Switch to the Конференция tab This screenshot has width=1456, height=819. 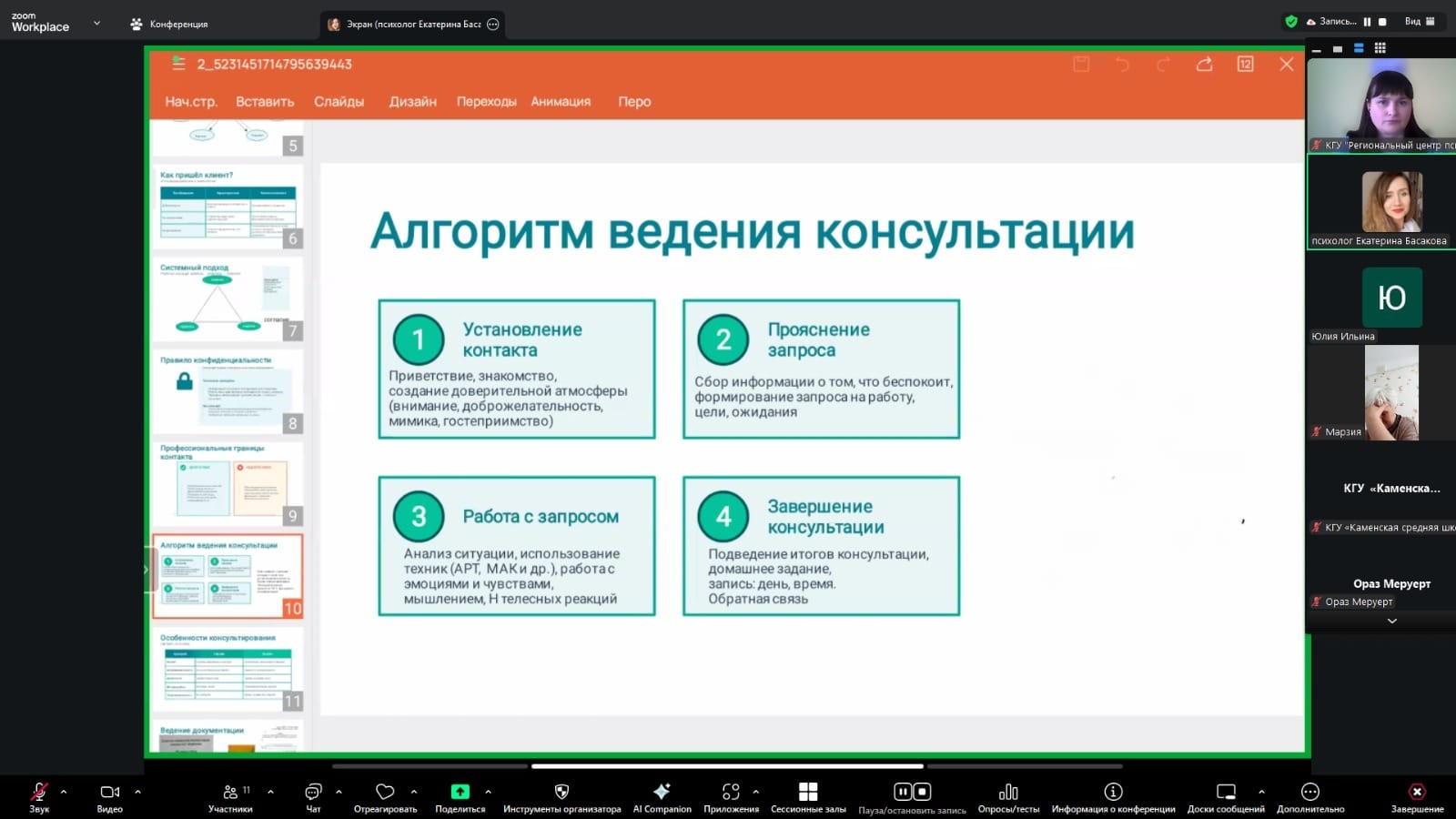169,25
